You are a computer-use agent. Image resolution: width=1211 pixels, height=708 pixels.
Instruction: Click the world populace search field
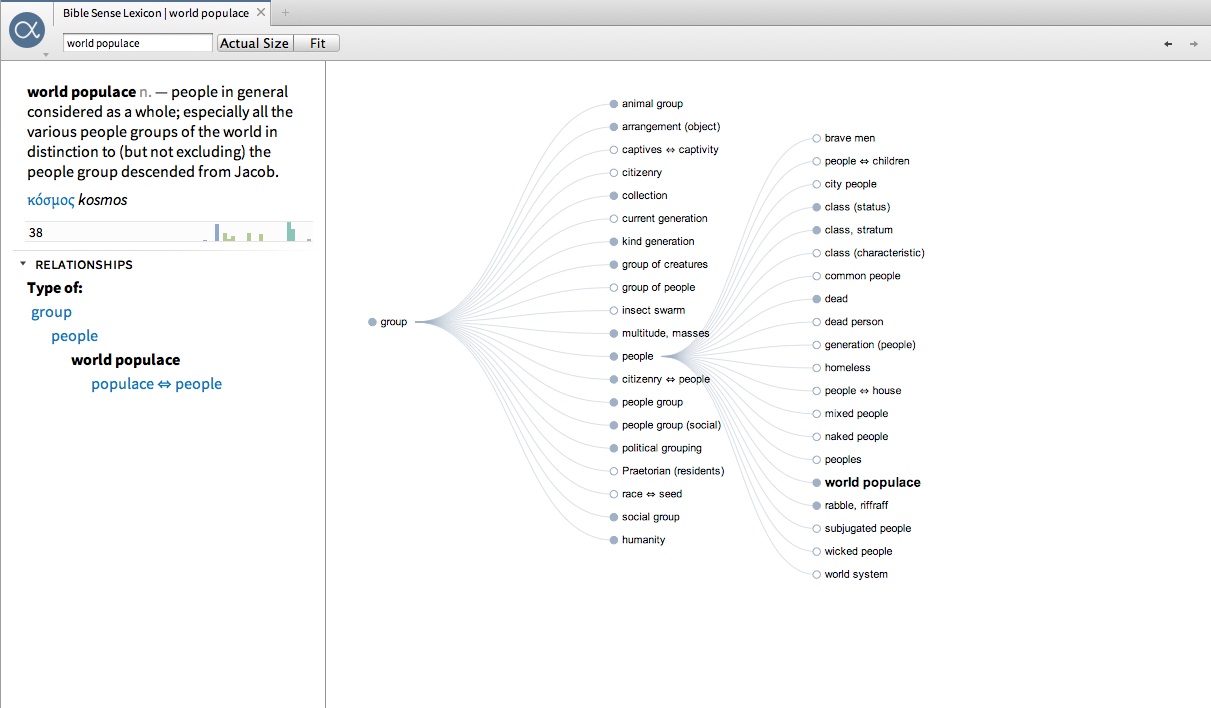pos(137,43)
